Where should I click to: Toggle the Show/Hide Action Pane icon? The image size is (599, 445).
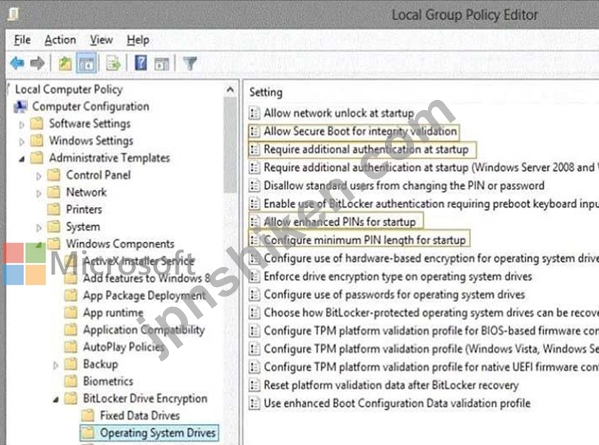[x=162, y=64]
